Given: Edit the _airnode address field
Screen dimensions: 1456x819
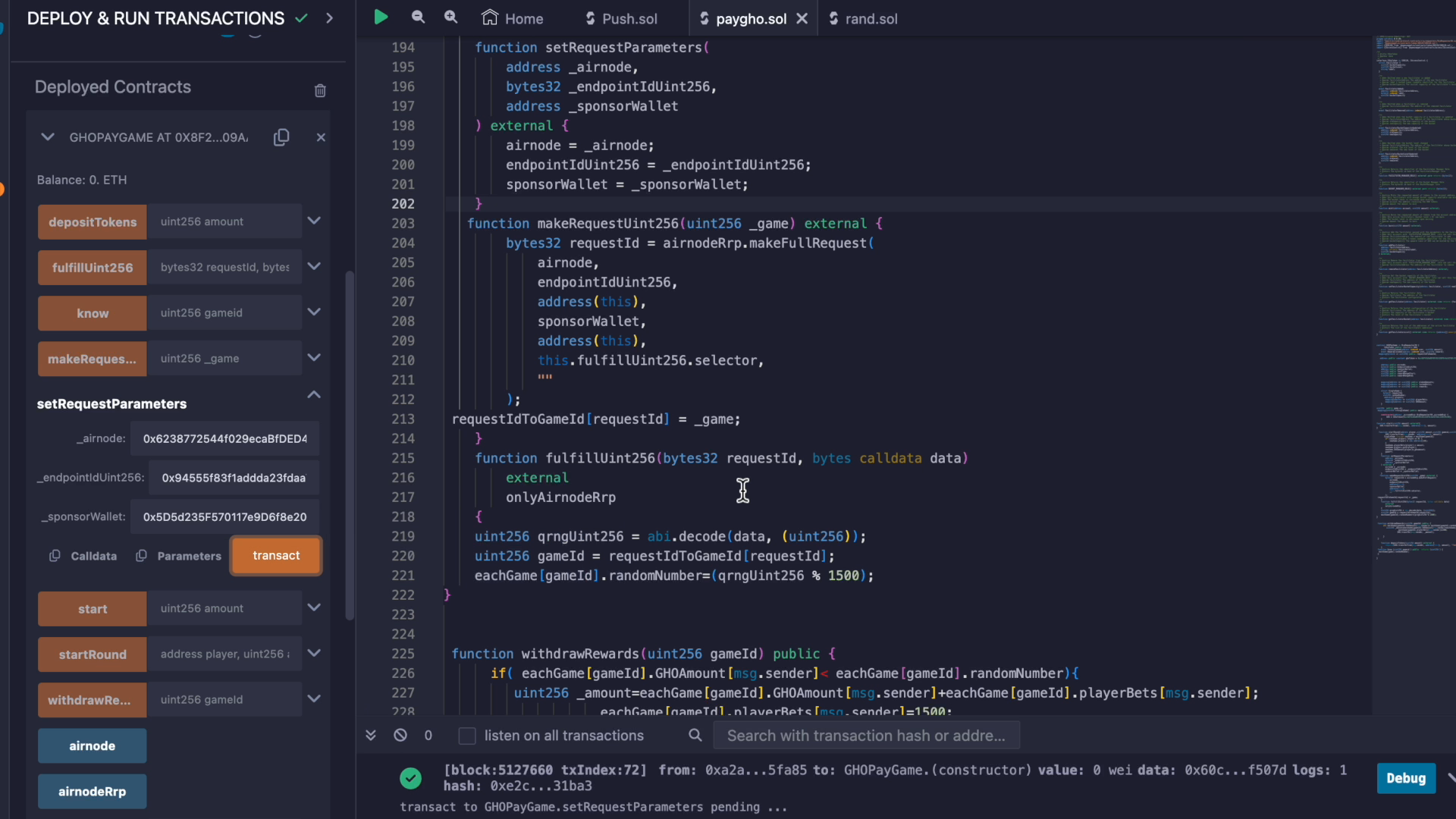Looking at the screenshot, I should [224, 438].
